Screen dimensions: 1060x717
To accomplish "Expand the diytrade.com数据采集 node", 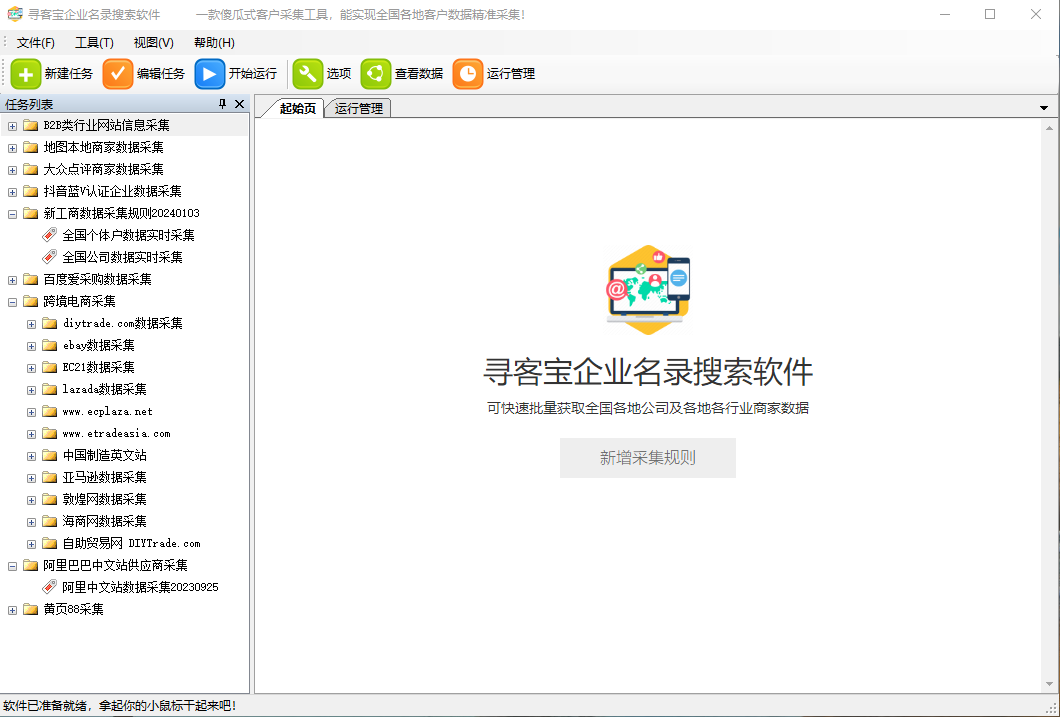I will pyautogui.click(x=31, y=324).
